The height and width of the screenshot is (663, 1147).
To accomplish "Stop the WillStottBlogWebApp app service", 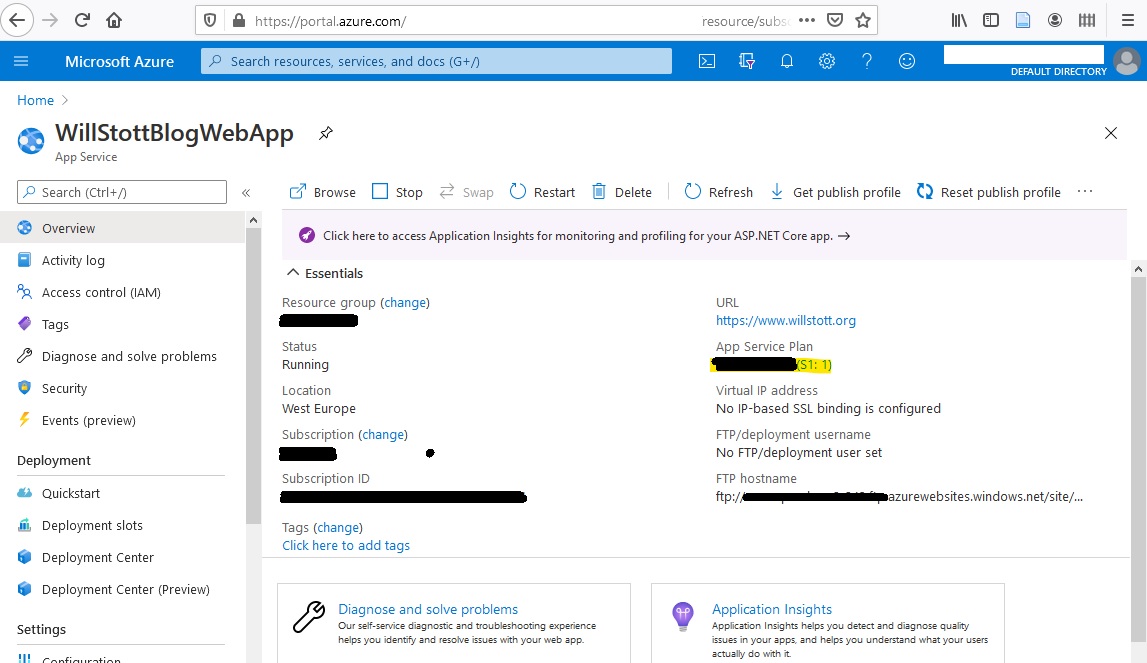I will click(397, 191).
